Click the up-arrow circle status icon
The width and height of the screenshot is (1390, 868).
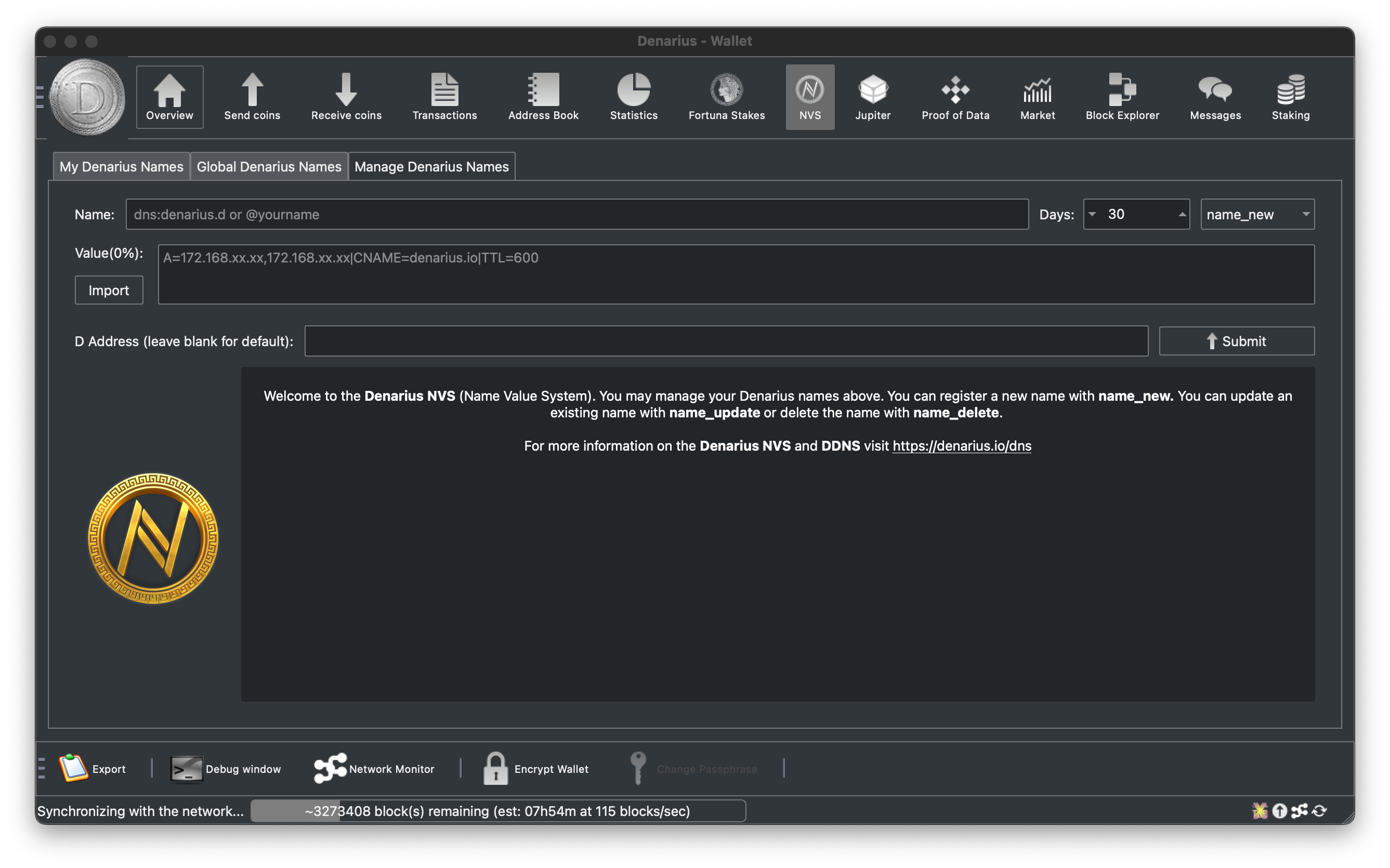pos(1279,811)
